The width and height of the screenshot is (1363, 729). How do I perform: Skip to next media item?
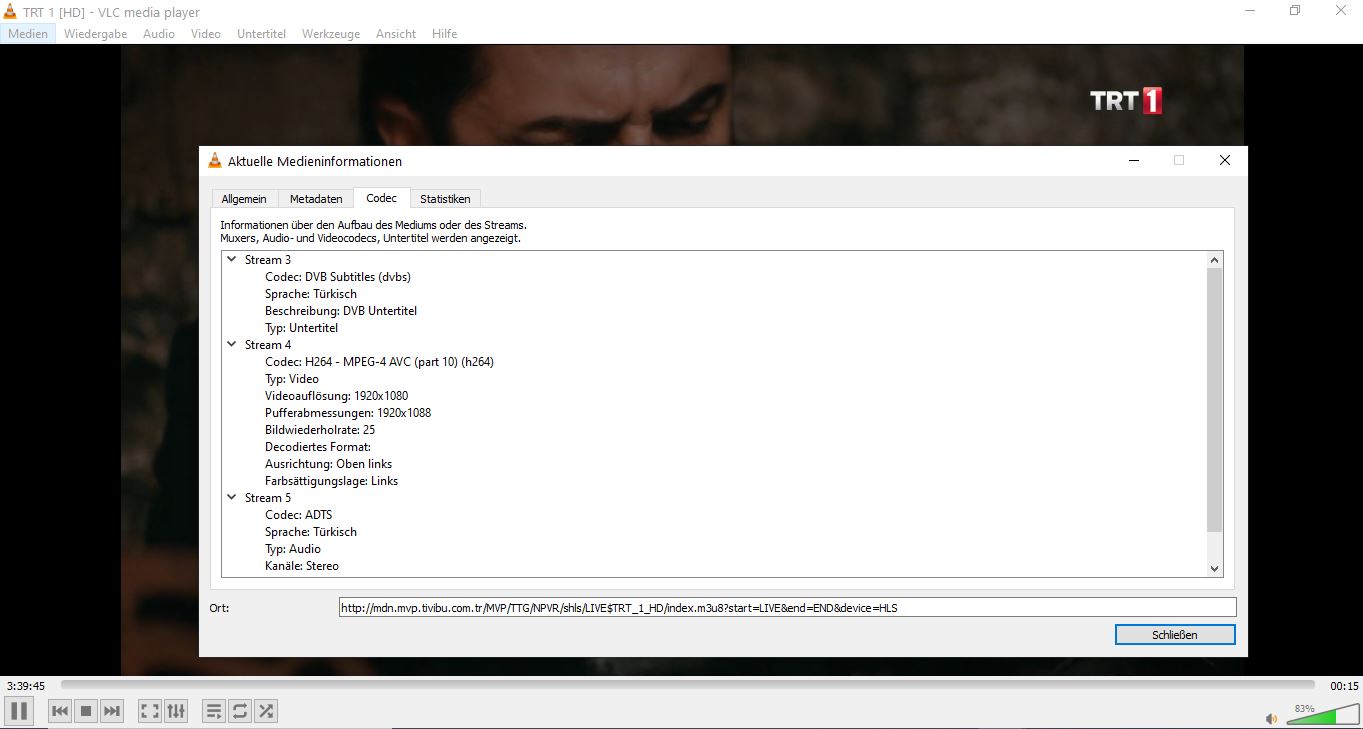[112, 711]
